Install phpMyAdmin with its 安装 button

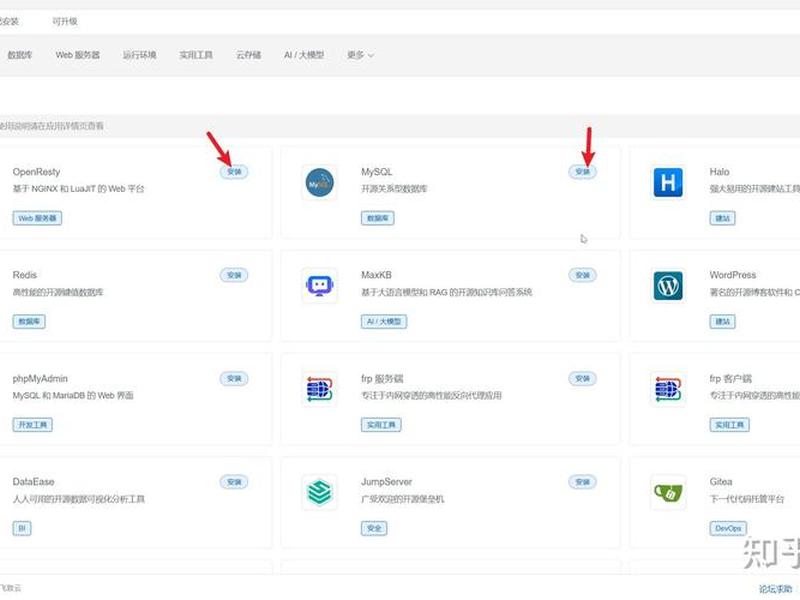(234, 379)
